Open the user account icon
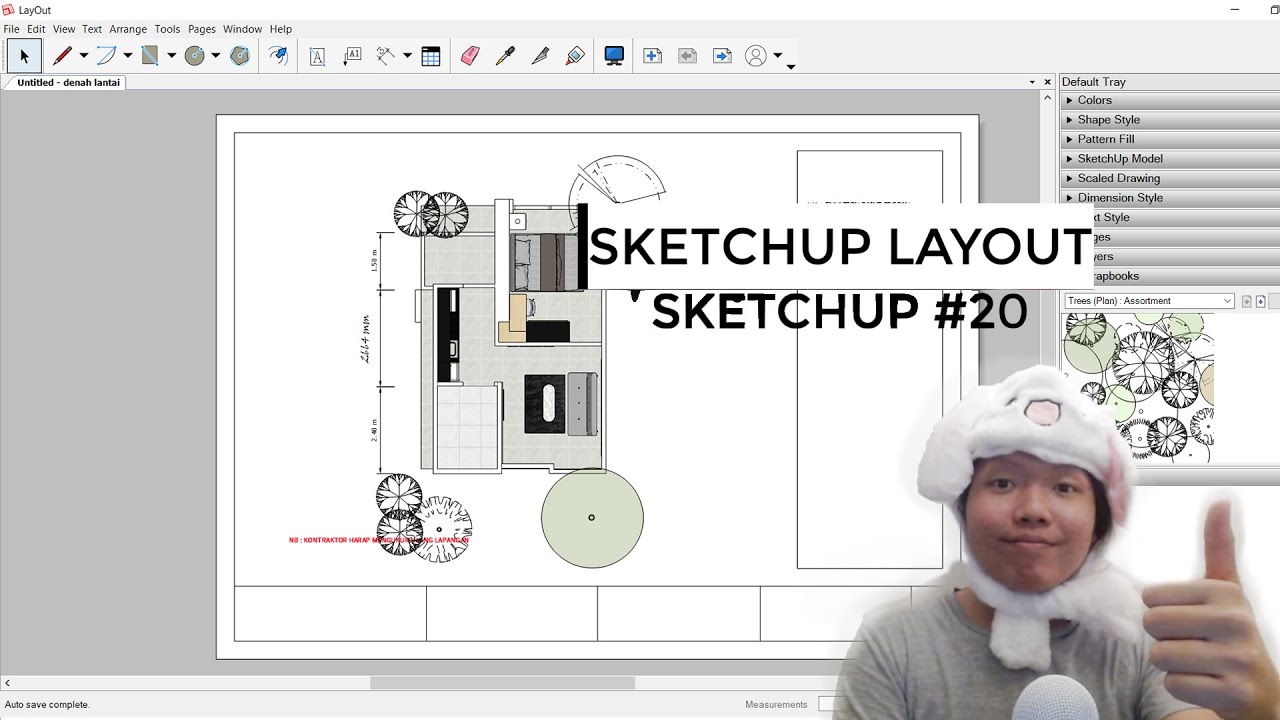Viewport: 1280px width, 720px height. point(756,56)
